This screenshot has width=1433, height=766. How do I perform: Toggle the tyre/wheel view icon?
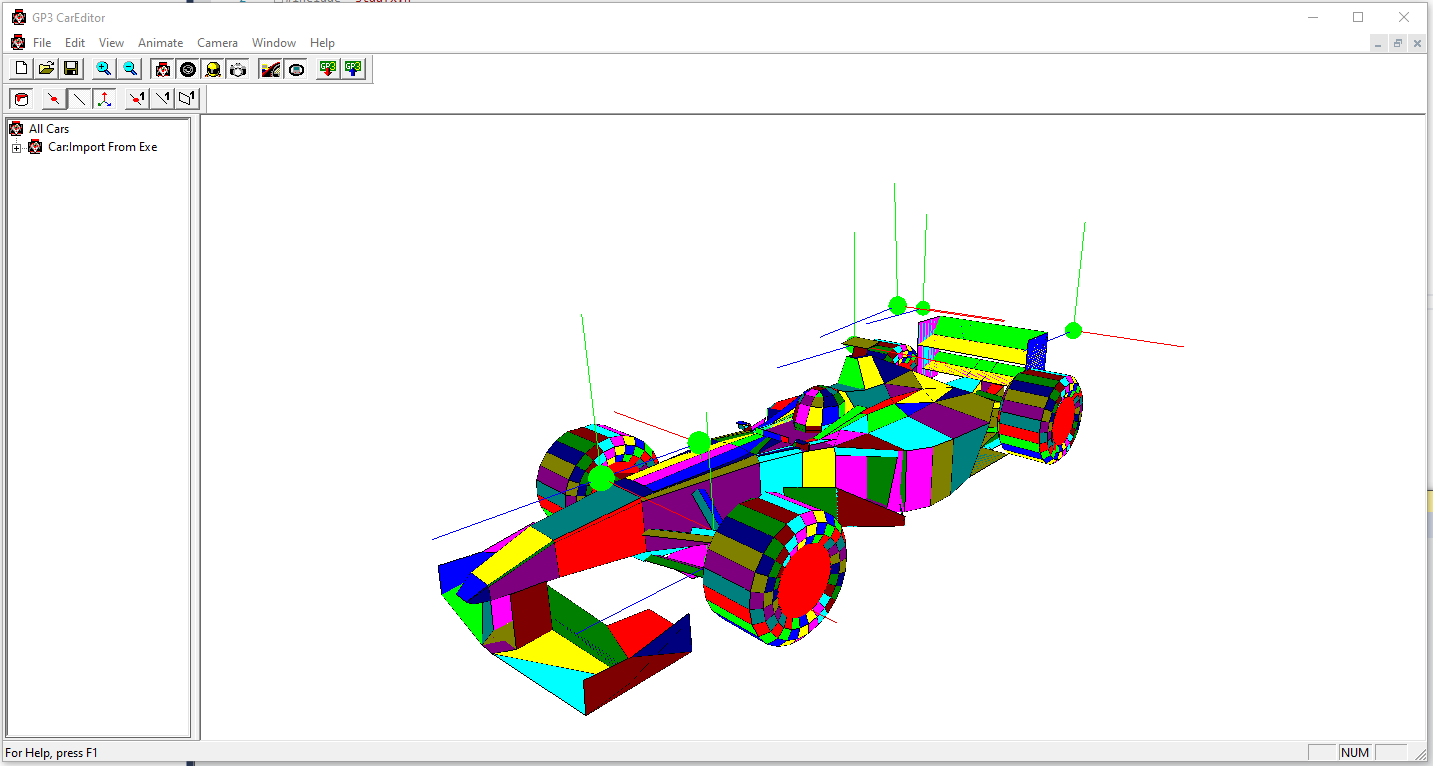coord(187,68)
